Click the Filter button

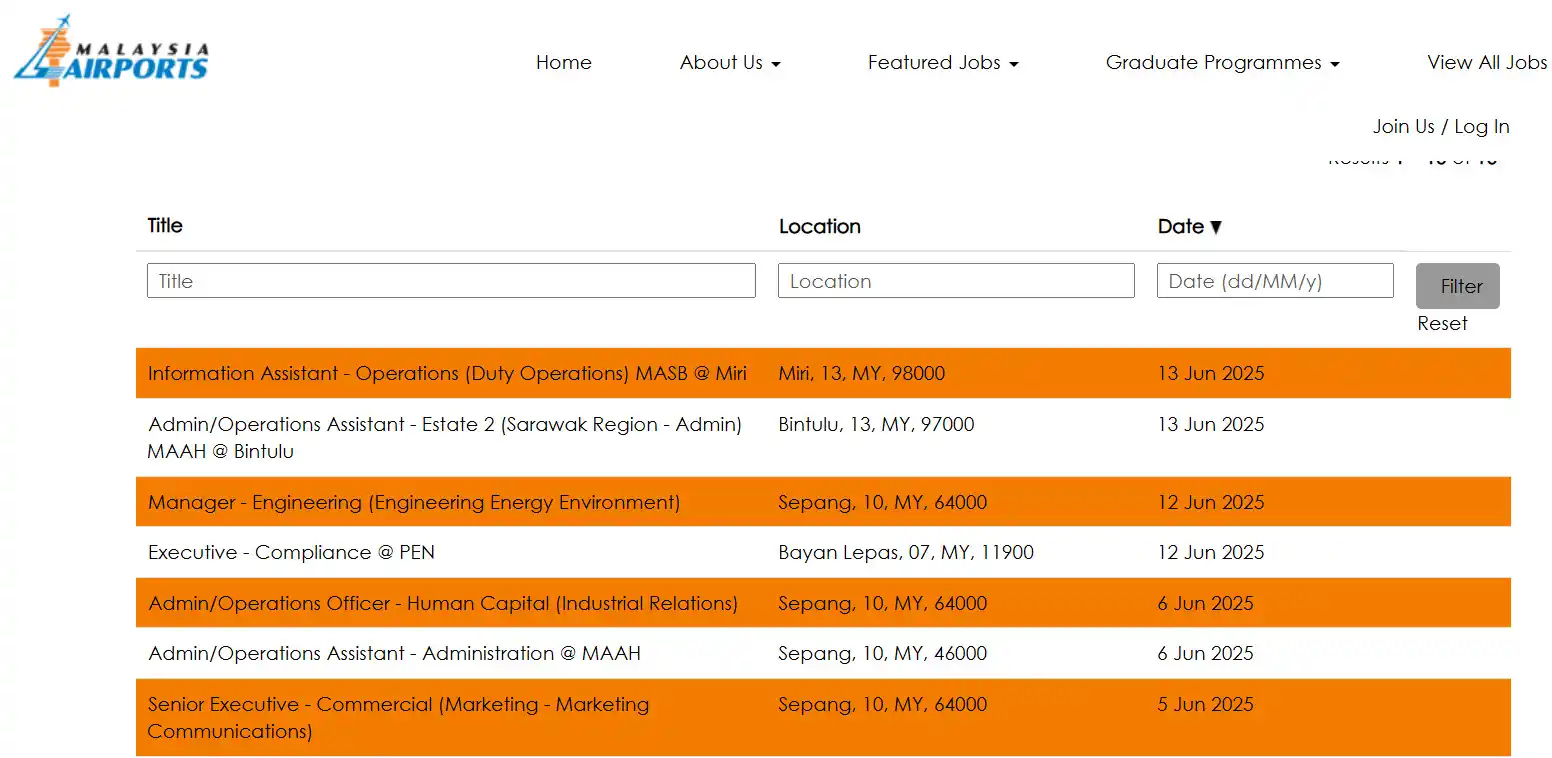tap(1457, 286)
